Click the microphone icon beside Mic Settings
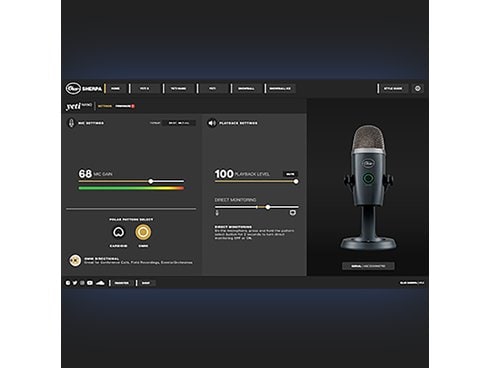The height and width of the screenshot is (368, 490). [71, 123]
